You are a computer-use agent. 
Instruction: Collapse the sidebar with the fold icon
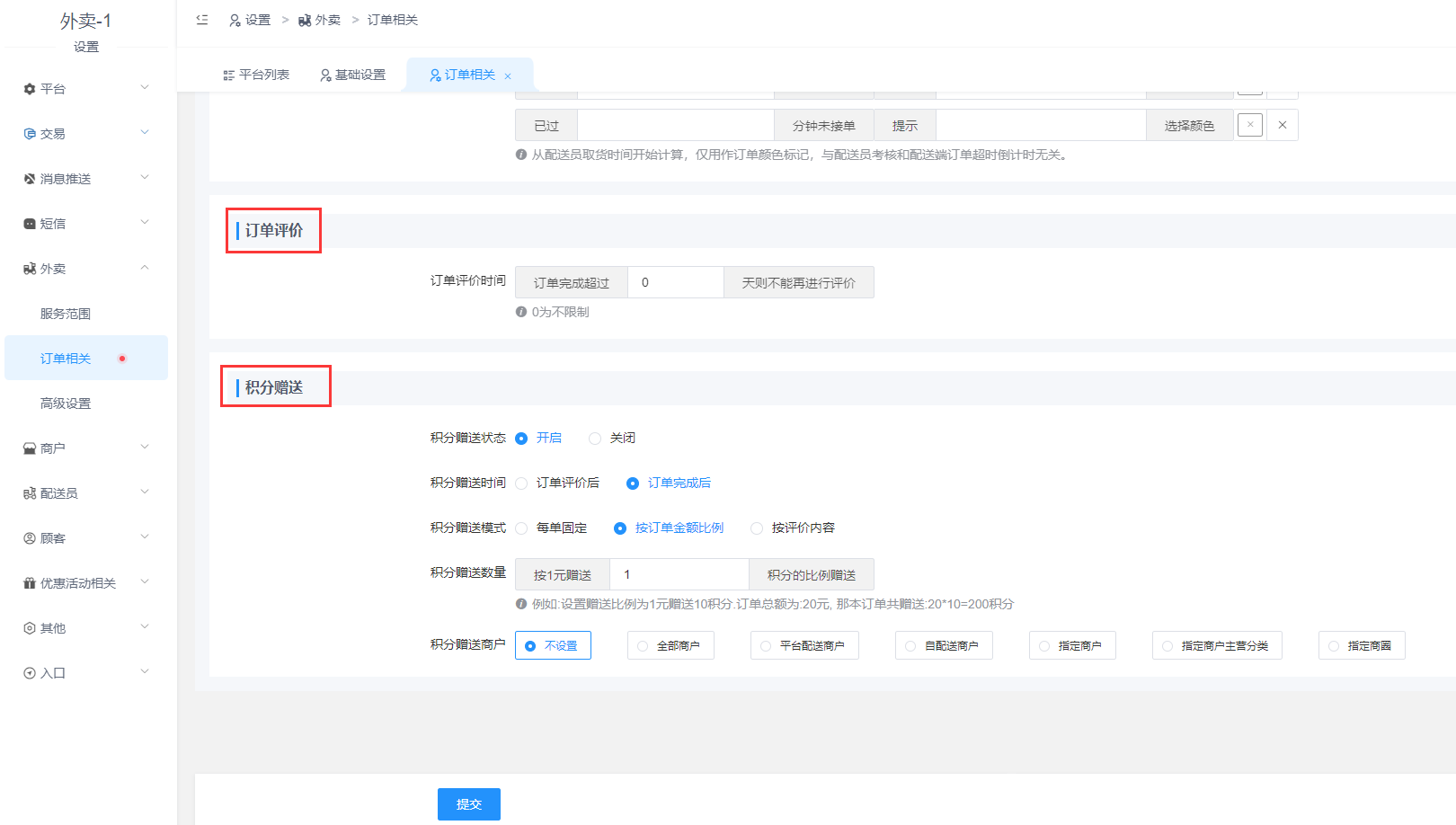[x=202, y=20]
